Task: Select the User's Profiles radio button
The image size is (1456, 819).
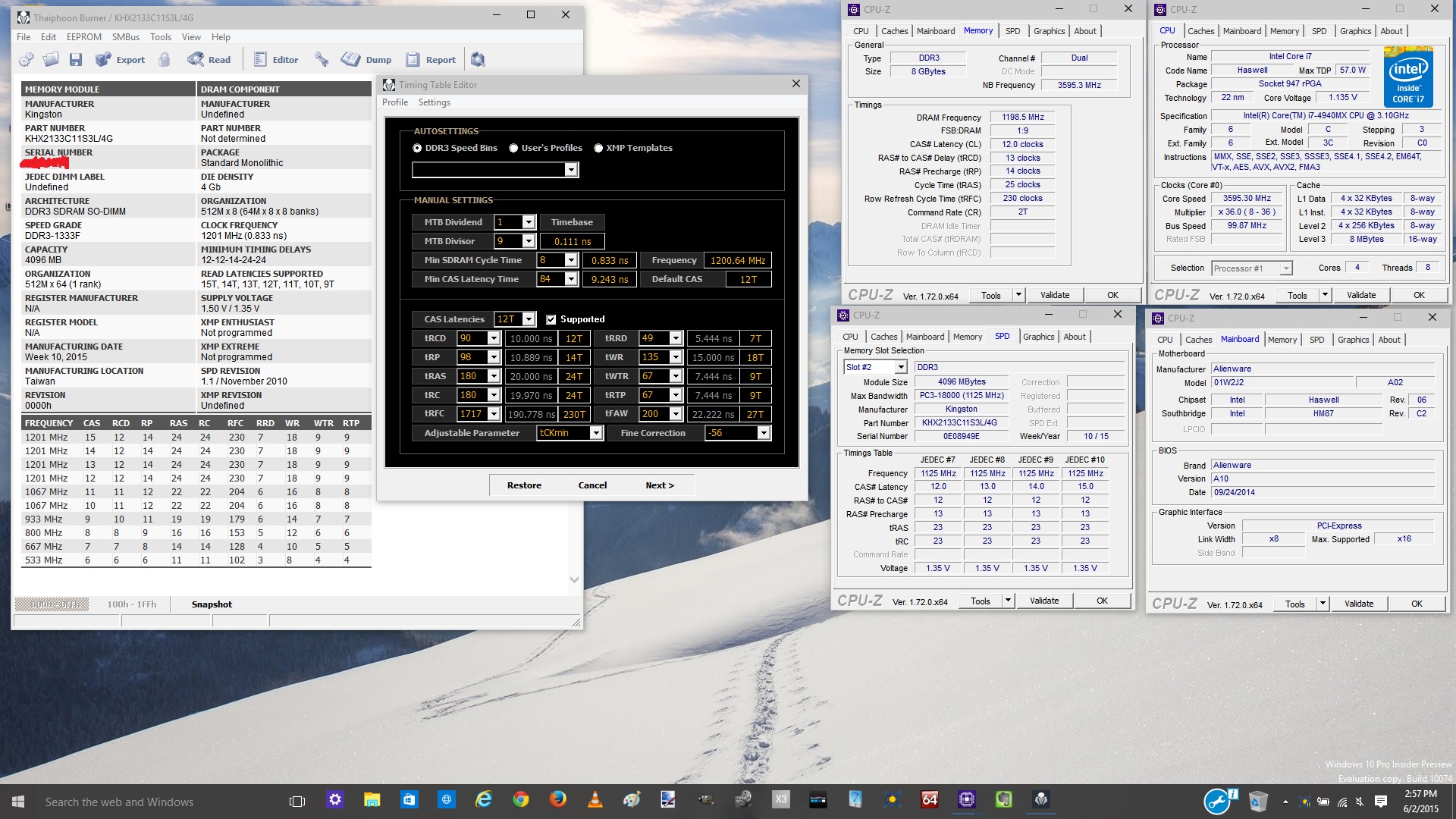Action: click(513, 148)
